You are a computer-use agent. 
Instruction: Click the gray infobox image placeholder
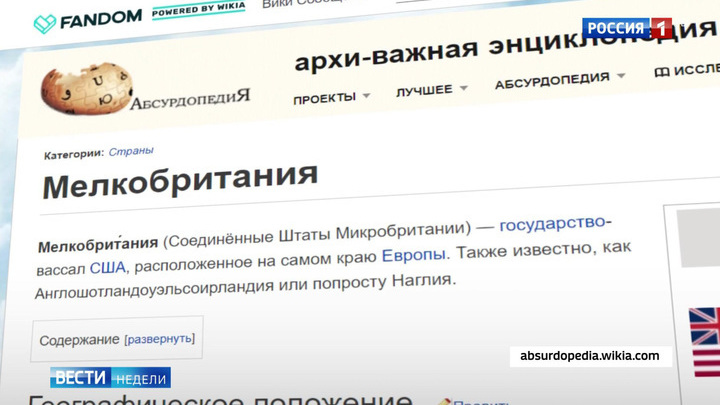[x=698, y=237]
